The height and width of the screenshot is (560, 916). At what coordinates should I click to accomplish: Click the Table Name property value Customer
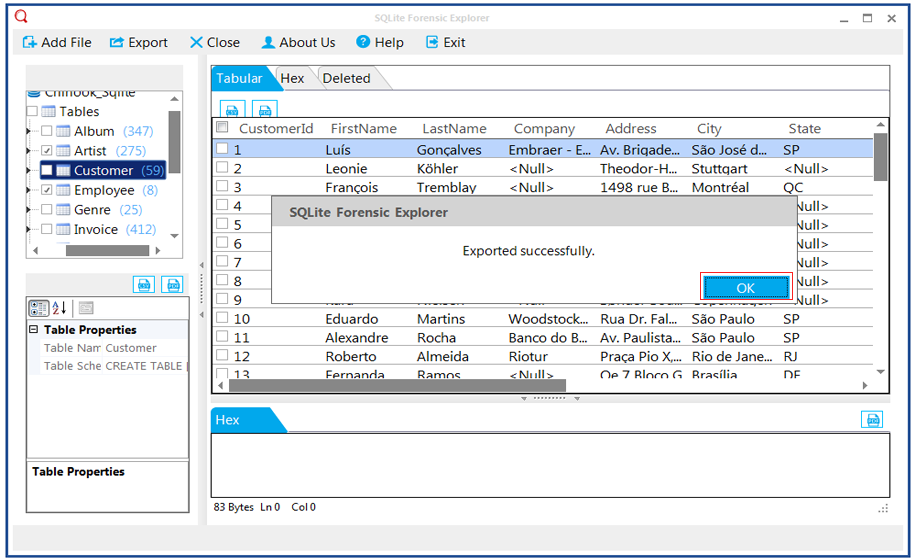pos(131,347)
